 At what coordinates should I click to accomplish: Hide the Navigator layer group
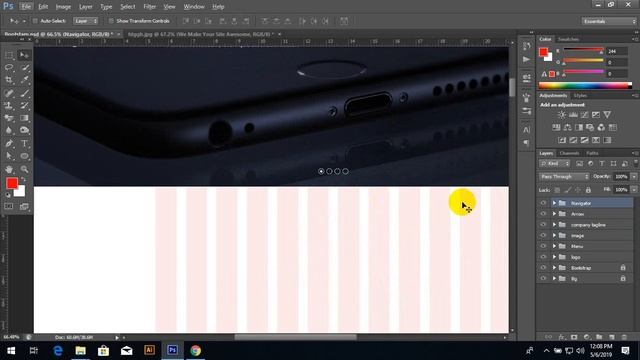point(543,203)
